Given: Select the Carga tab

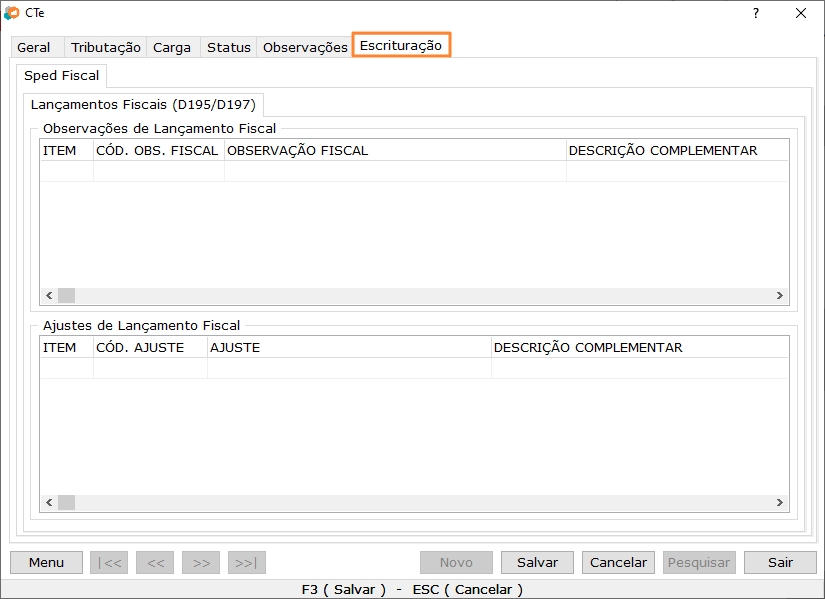Looking at the screenshot, I should click(172, 47).
